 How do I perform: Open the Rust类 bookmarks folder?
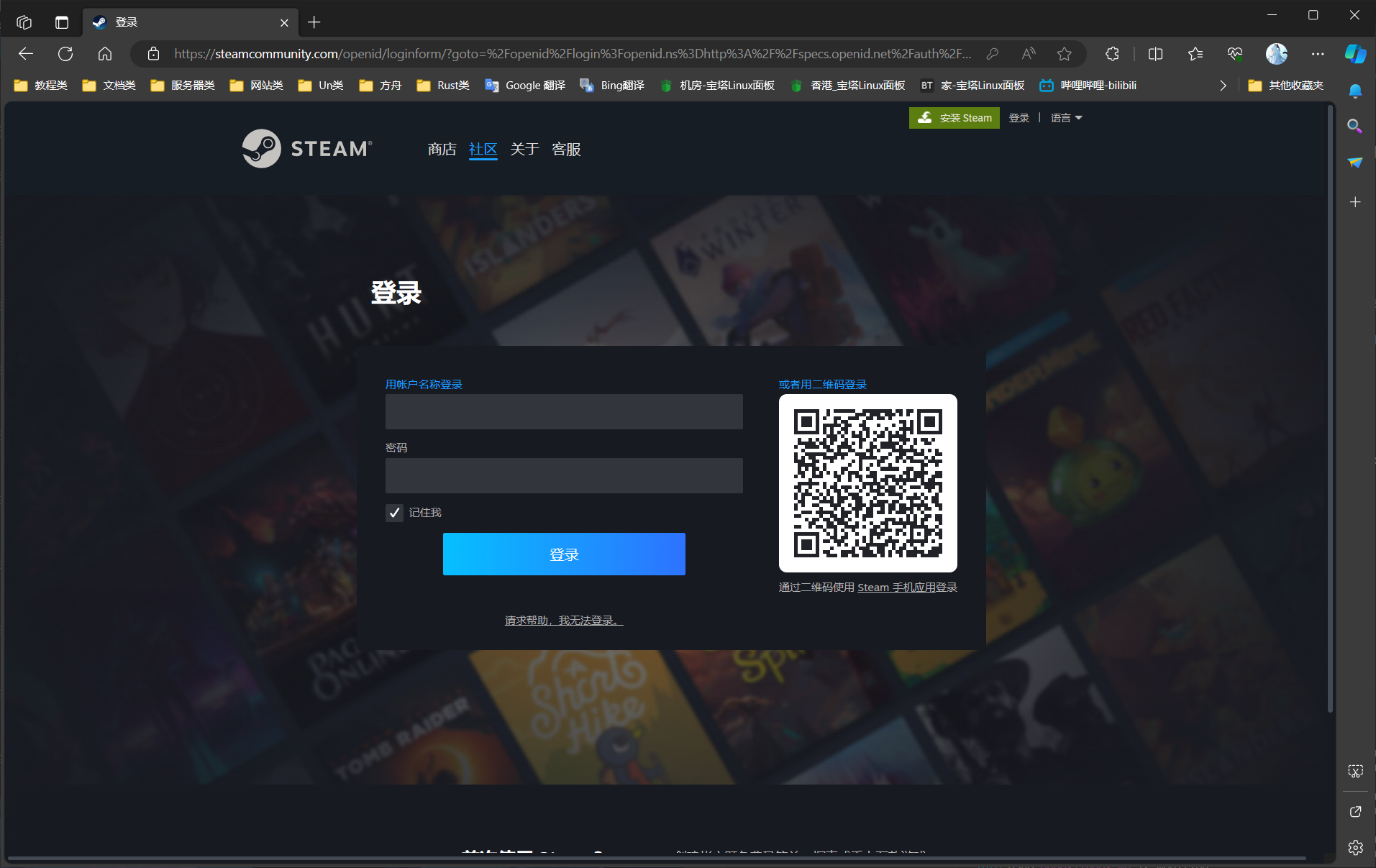coord(443,86)
